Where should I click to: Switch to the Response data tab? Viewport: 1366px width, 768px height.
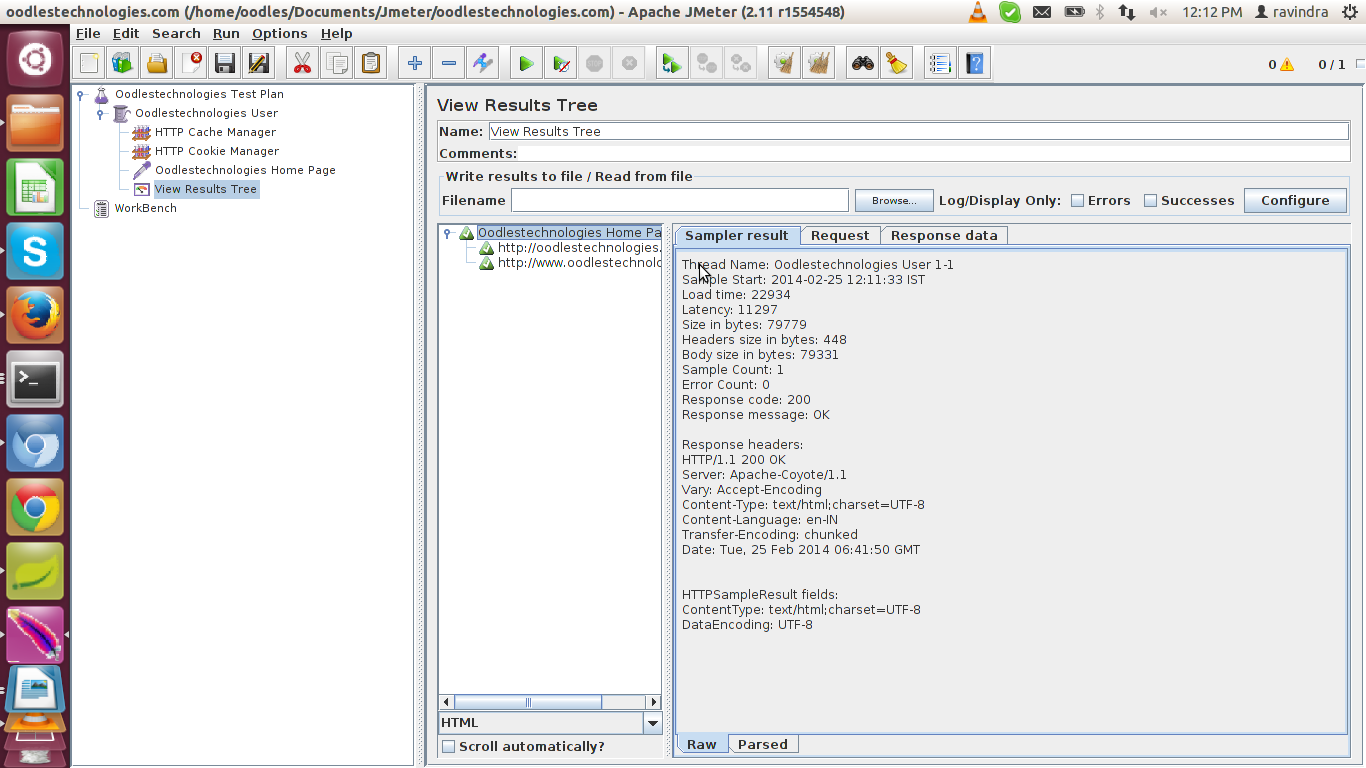pyautogui.click(x=944, y=236)
